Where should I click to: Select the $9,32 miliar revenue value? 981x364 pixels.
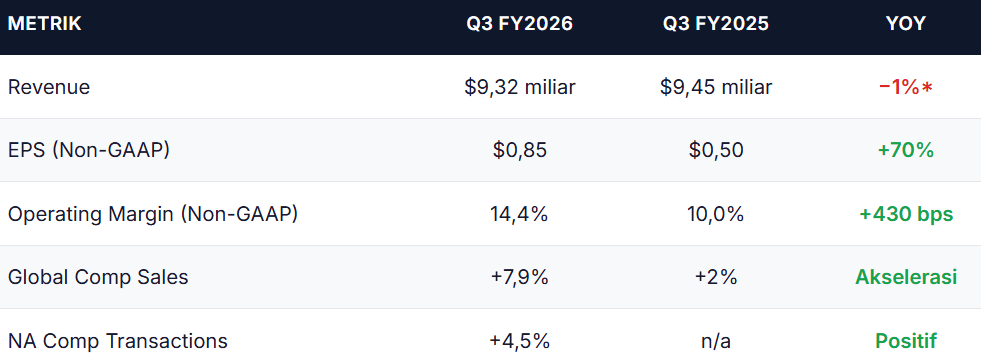tap(519, 87)
